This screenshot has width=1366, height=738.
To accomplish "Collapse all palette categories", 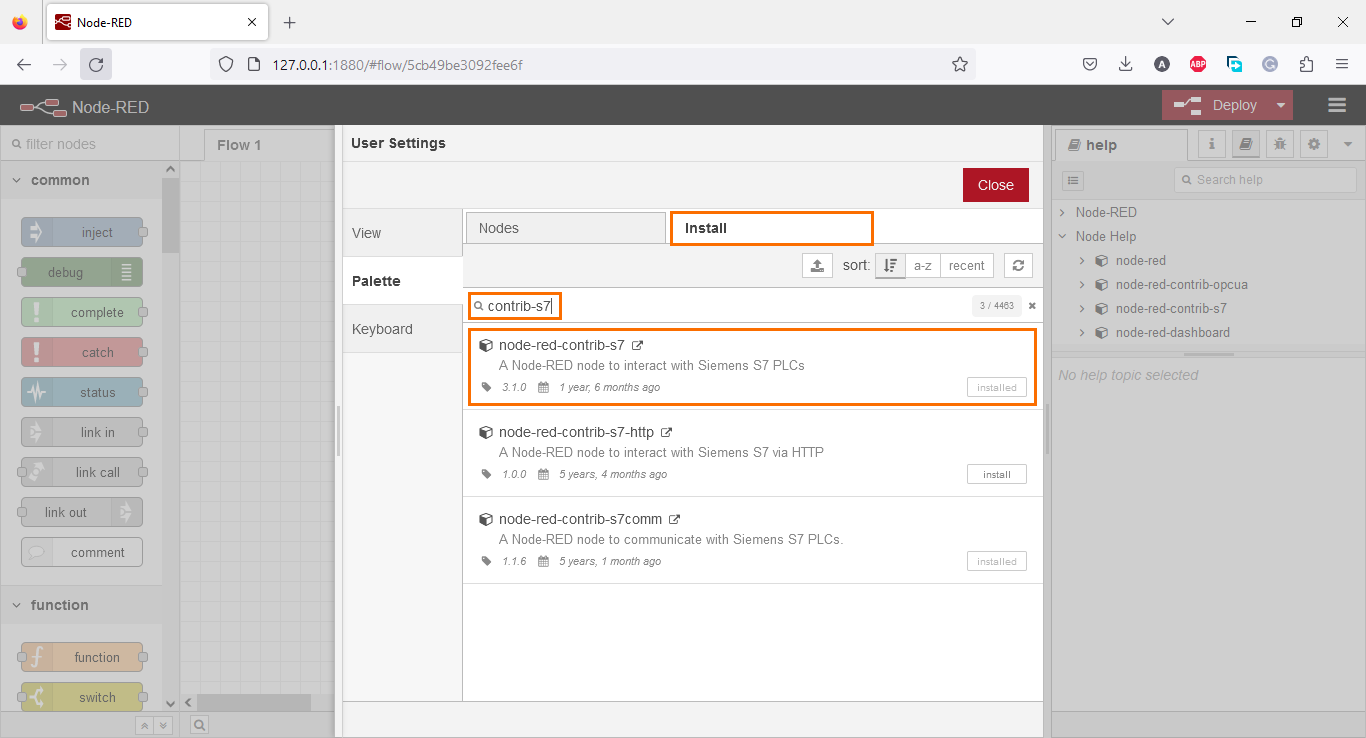I will point(145,726).
